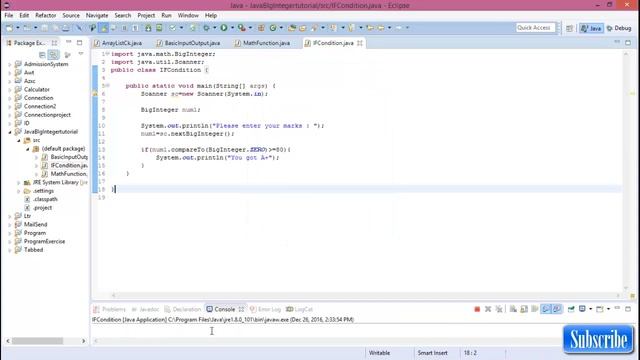The image size is (640, 360).
Task: Terminate the running program with red stop icon
Action: 477,309
